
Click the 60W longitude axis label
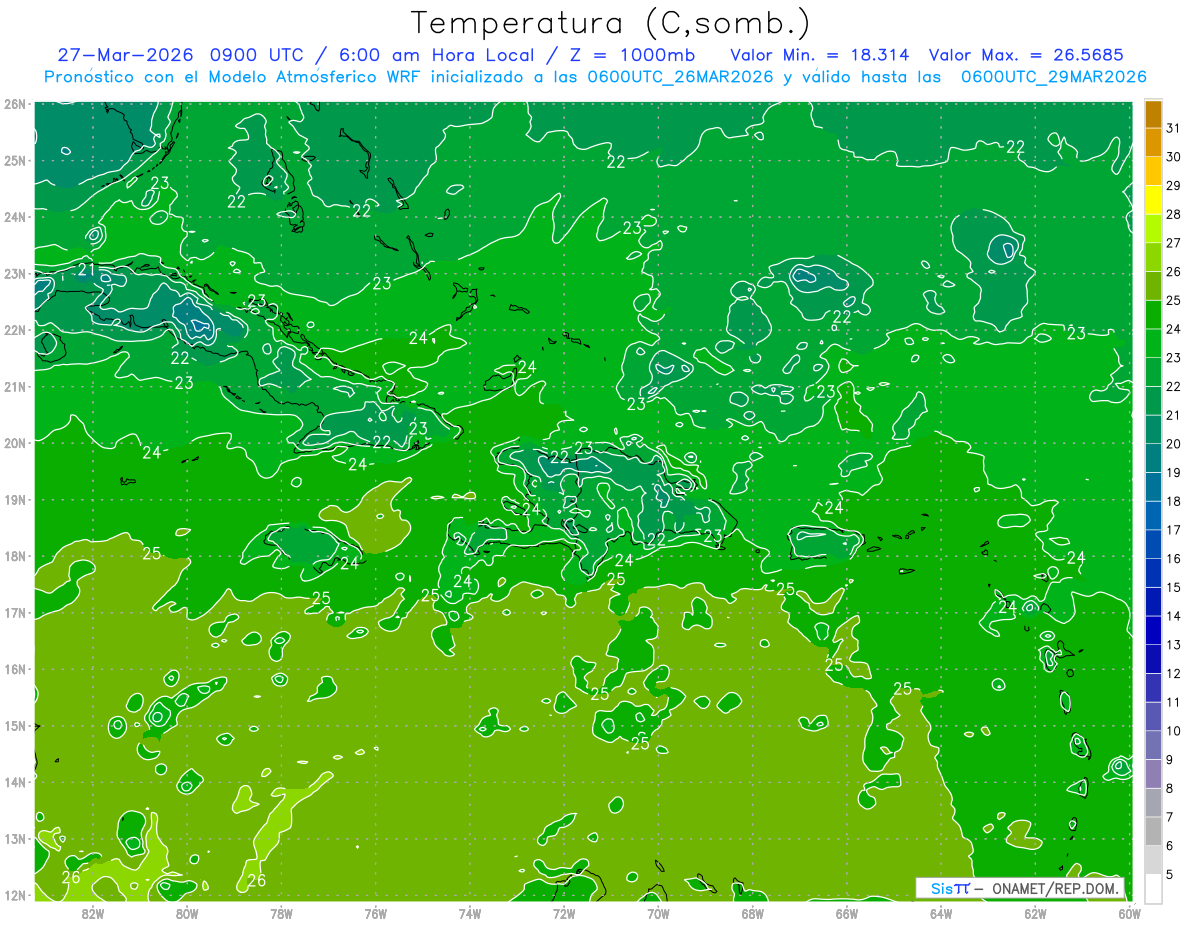click(1129, 912)
